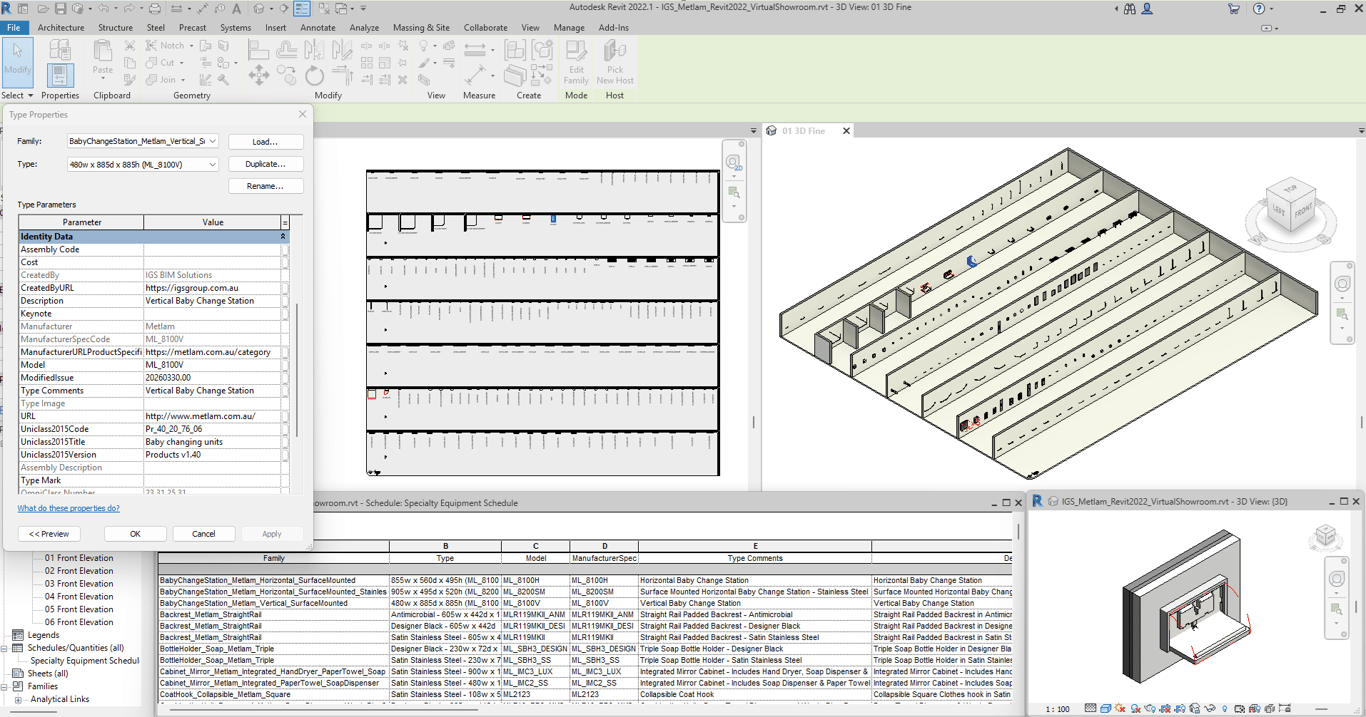1366x717 pixels.
Task: Open the File menu tab
Action: [x=14, y=28]
